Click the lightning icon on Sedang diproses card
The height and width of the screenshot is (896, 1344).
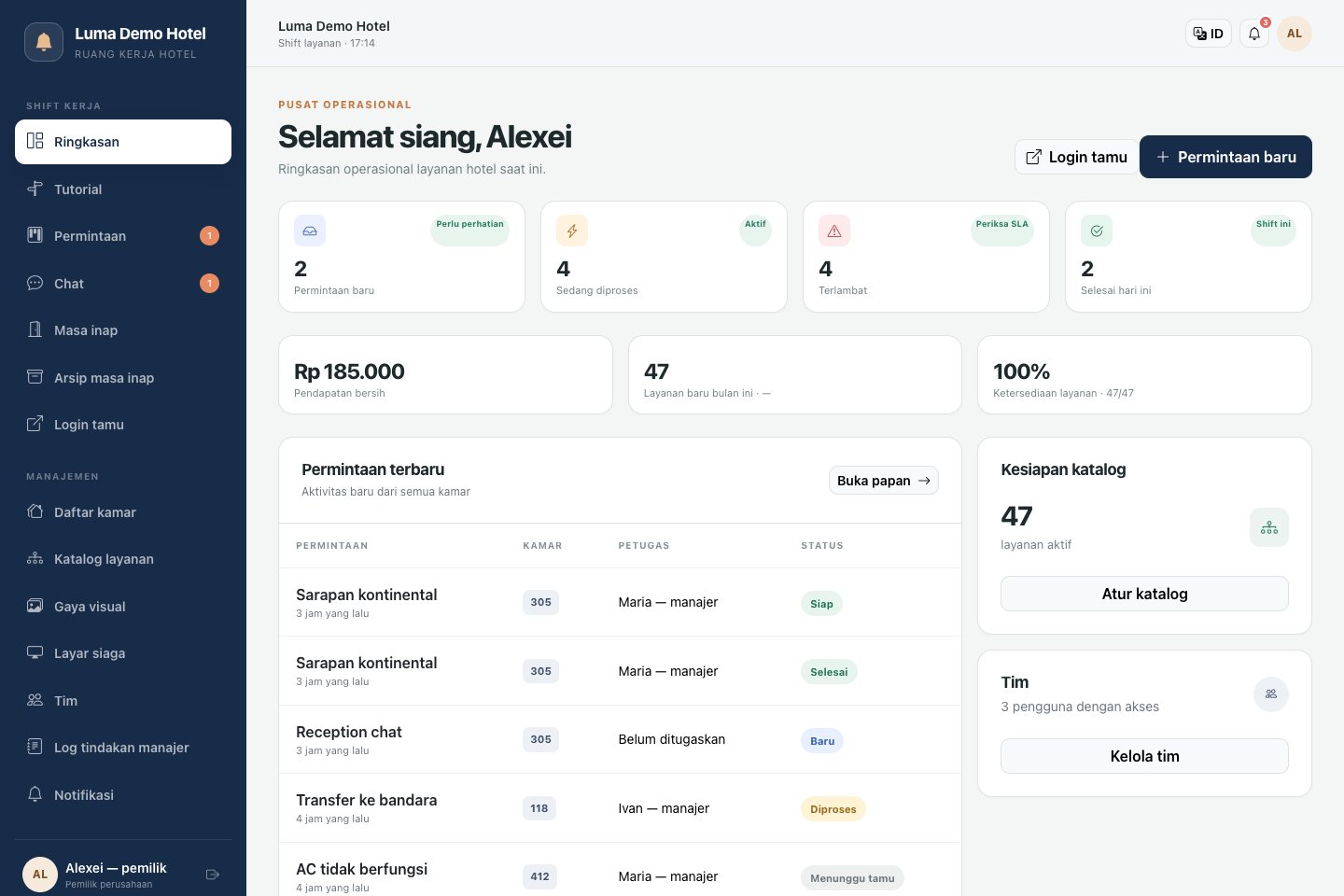(x=572, y=231)
